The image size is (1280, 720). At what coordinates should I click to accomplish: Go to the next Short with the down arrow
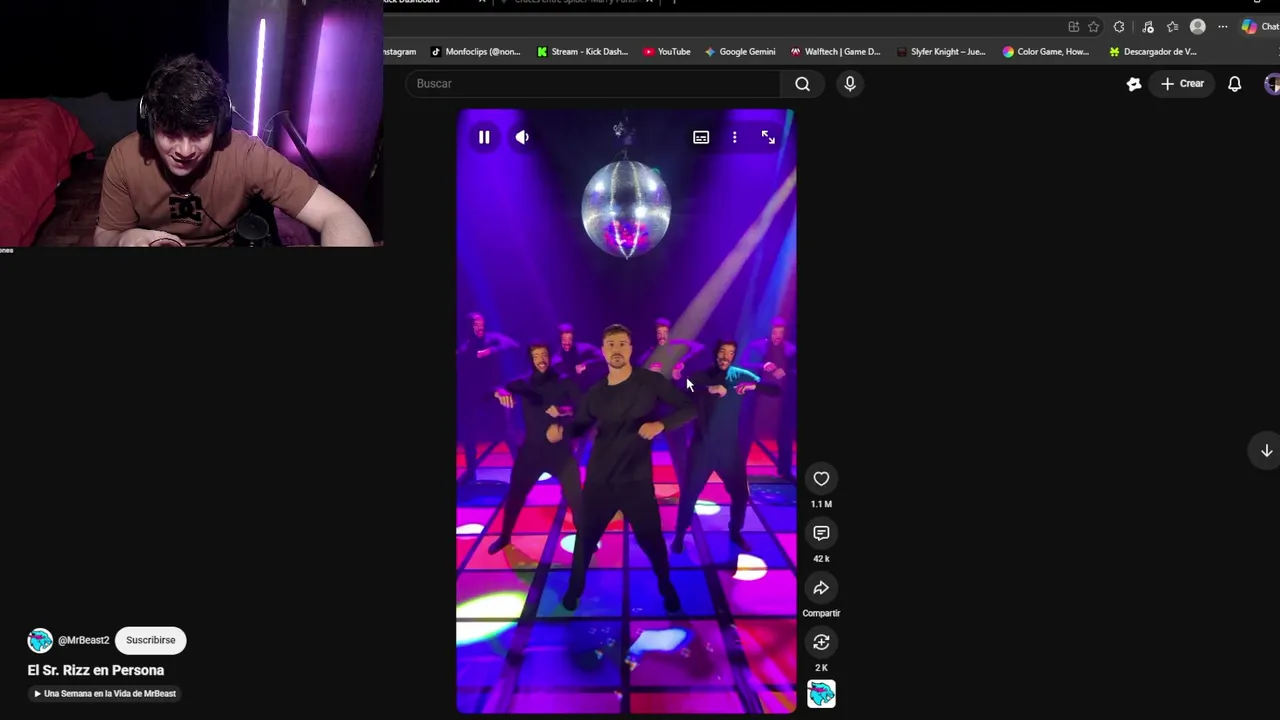pyautogui.click(x=1266, y=451)
